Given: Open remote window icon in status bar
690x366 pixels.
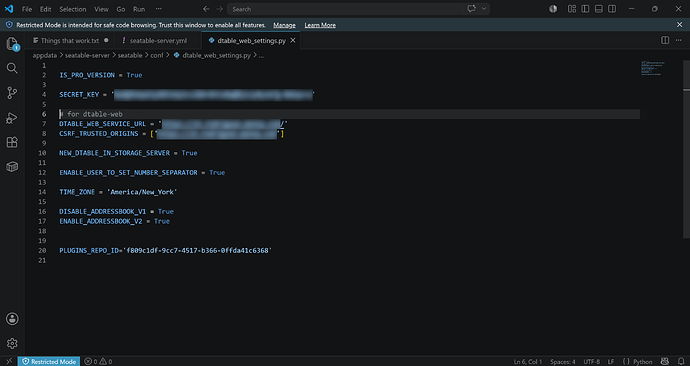Looking at the screenshot, I should coord(9,361).
